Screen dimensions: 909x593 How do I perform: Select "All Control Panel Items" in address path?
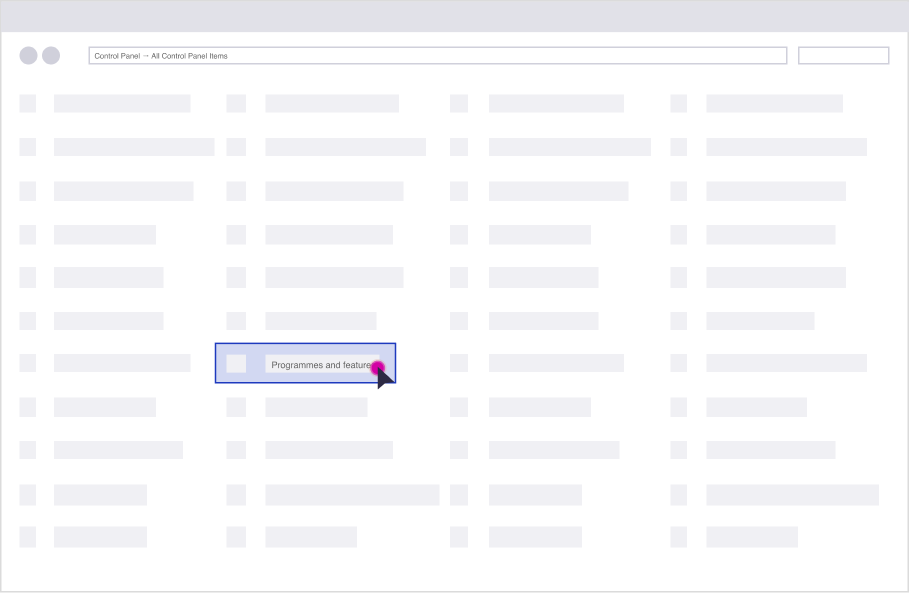(x=190, y=56)
